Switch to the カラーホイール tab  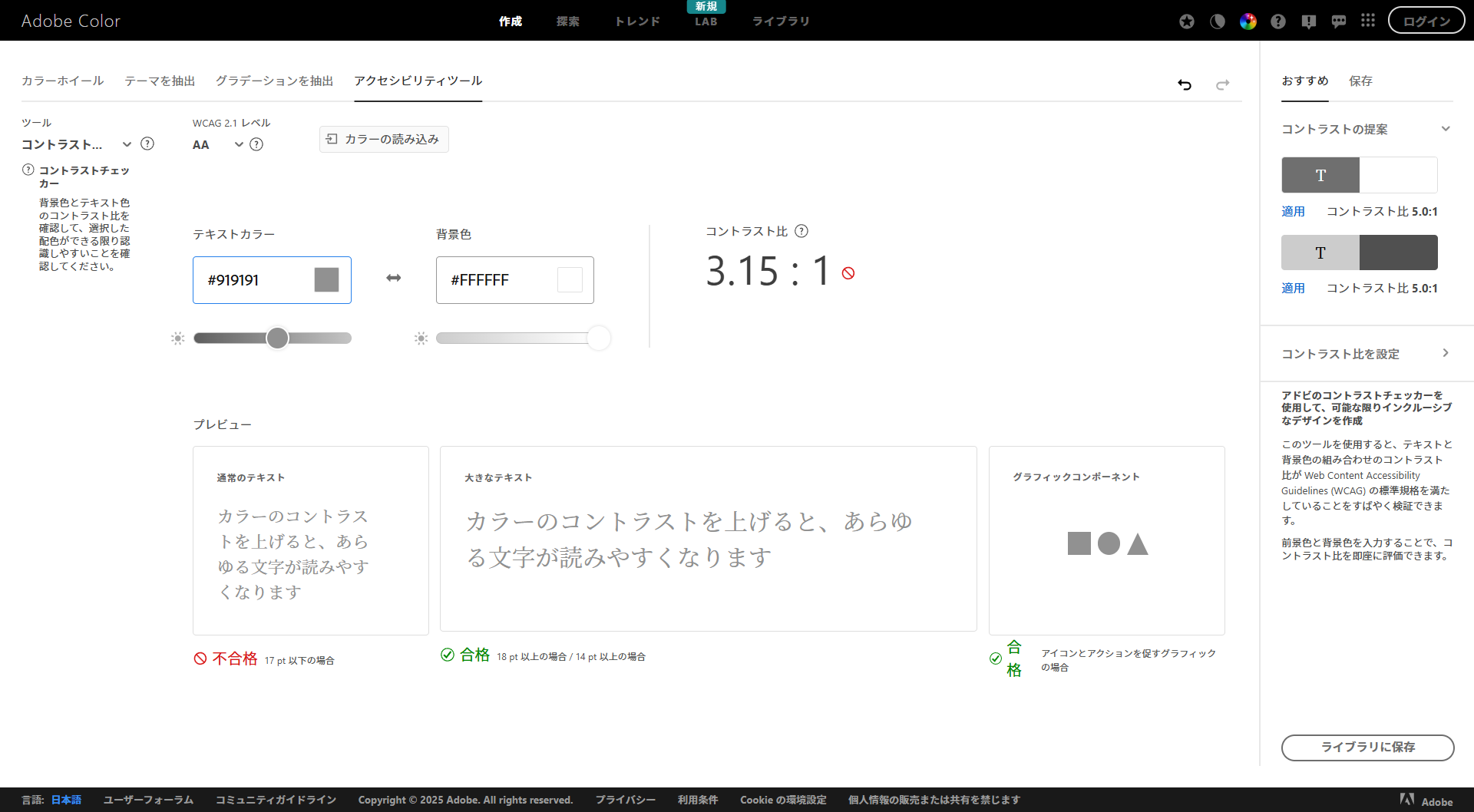tap(62, 81)
